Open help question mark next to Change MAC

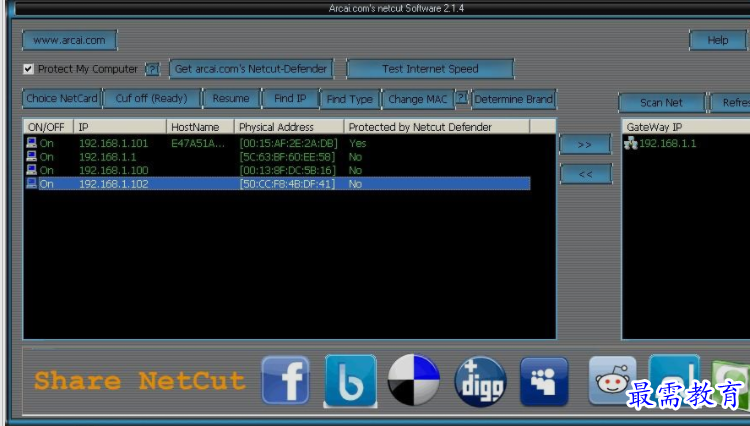(461, 98)
